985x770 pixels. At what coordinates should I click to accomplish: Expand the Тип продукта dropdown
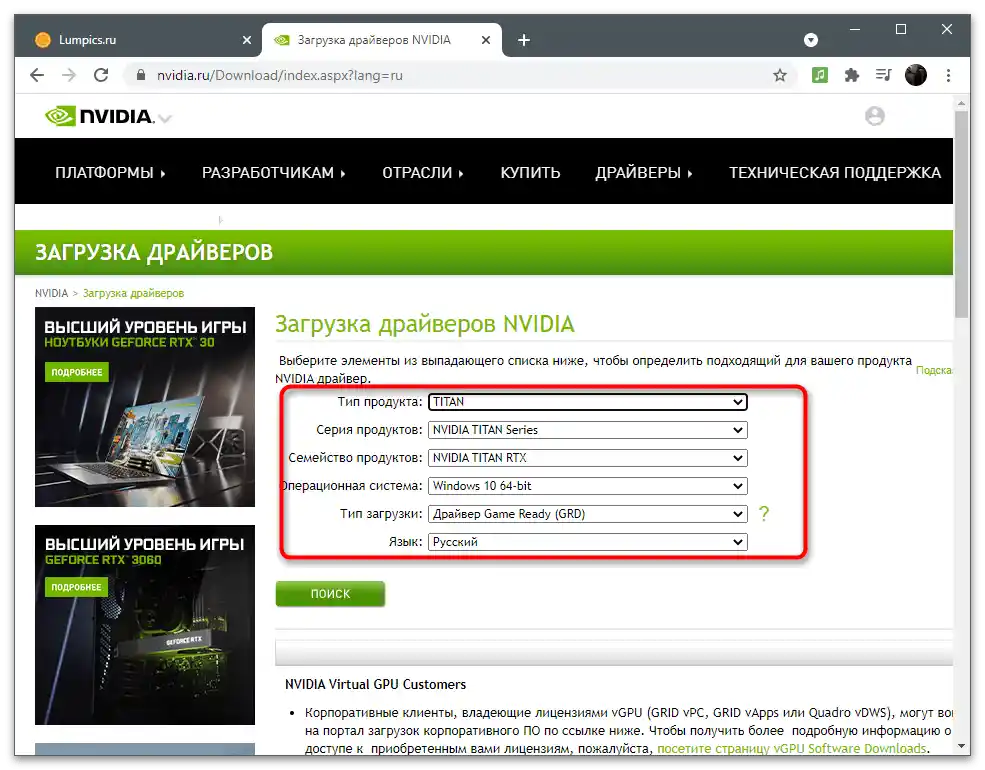[x=587, y=402]
